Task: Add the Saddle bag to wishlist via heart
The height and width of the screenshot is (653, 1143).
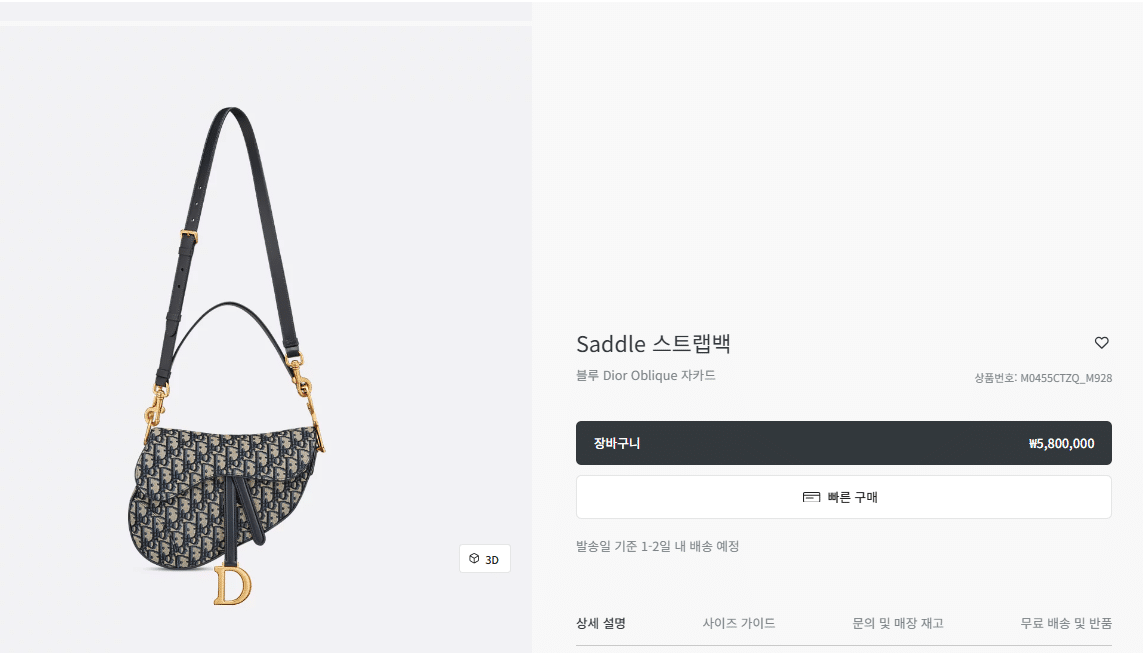Action: 1101,343
